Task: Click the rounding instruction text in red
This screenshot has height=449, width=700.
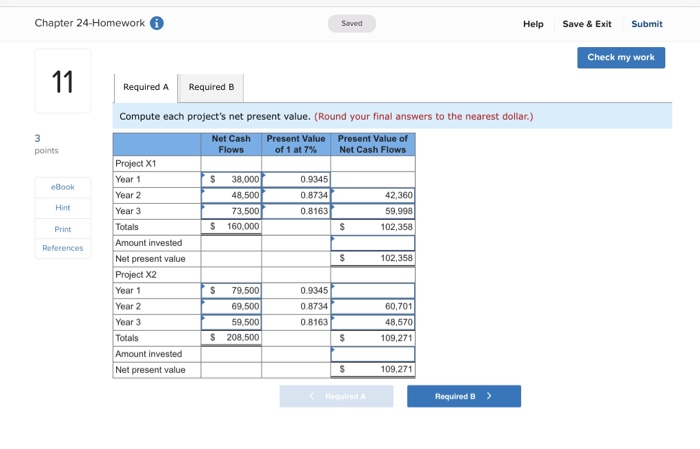Action: click(x=424, y=116)
